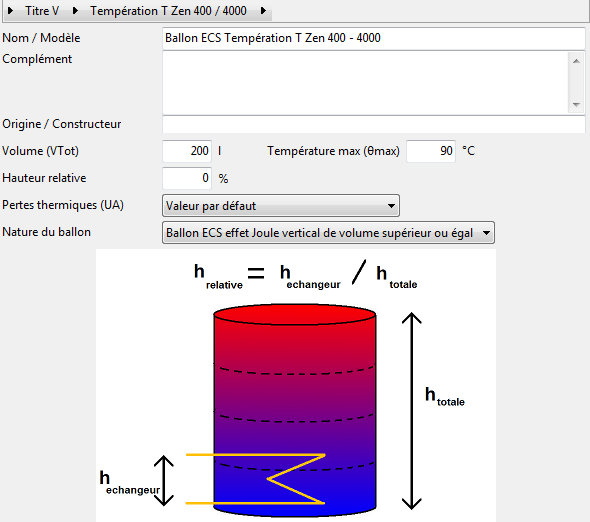590x522 pixels.
Task: Edit the Température max value 90
Action: pyautogui.click(x=431, y=151)
